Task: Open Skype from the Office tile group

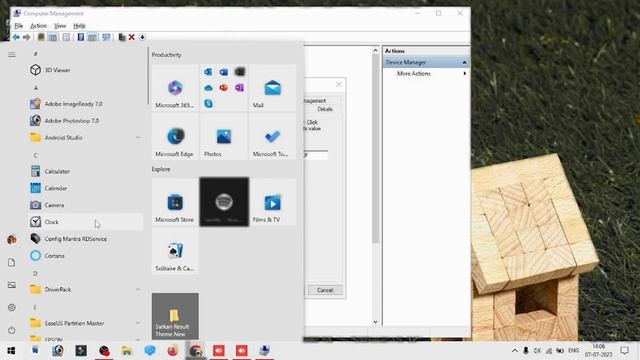Action: pos(208,103)
